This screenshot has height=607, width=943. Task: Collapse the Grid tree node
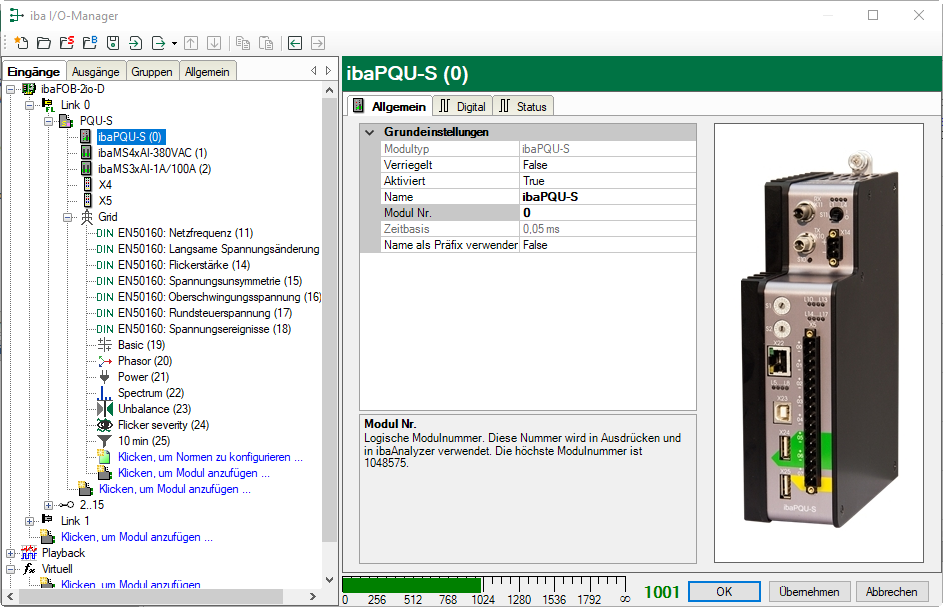click(67, 217)
